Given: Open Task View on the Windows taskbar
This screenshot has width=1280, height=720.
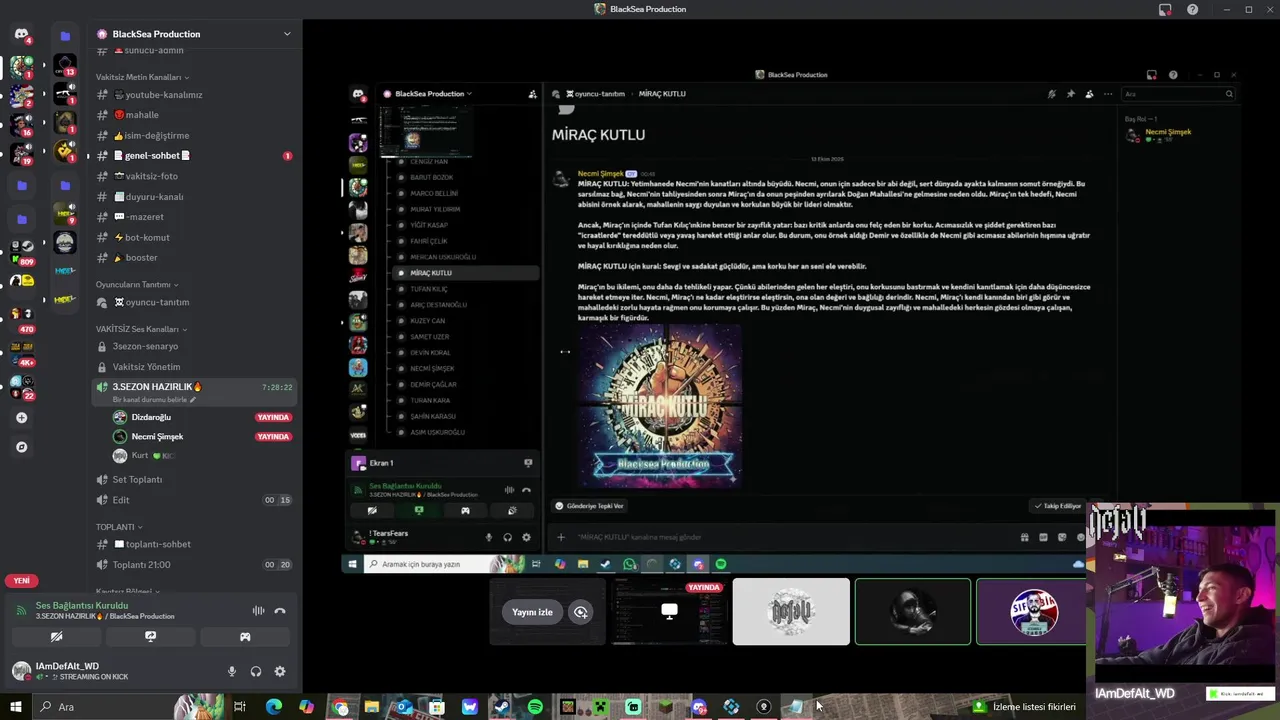Looking at the screenshot, I should click(x=240, y=707).
